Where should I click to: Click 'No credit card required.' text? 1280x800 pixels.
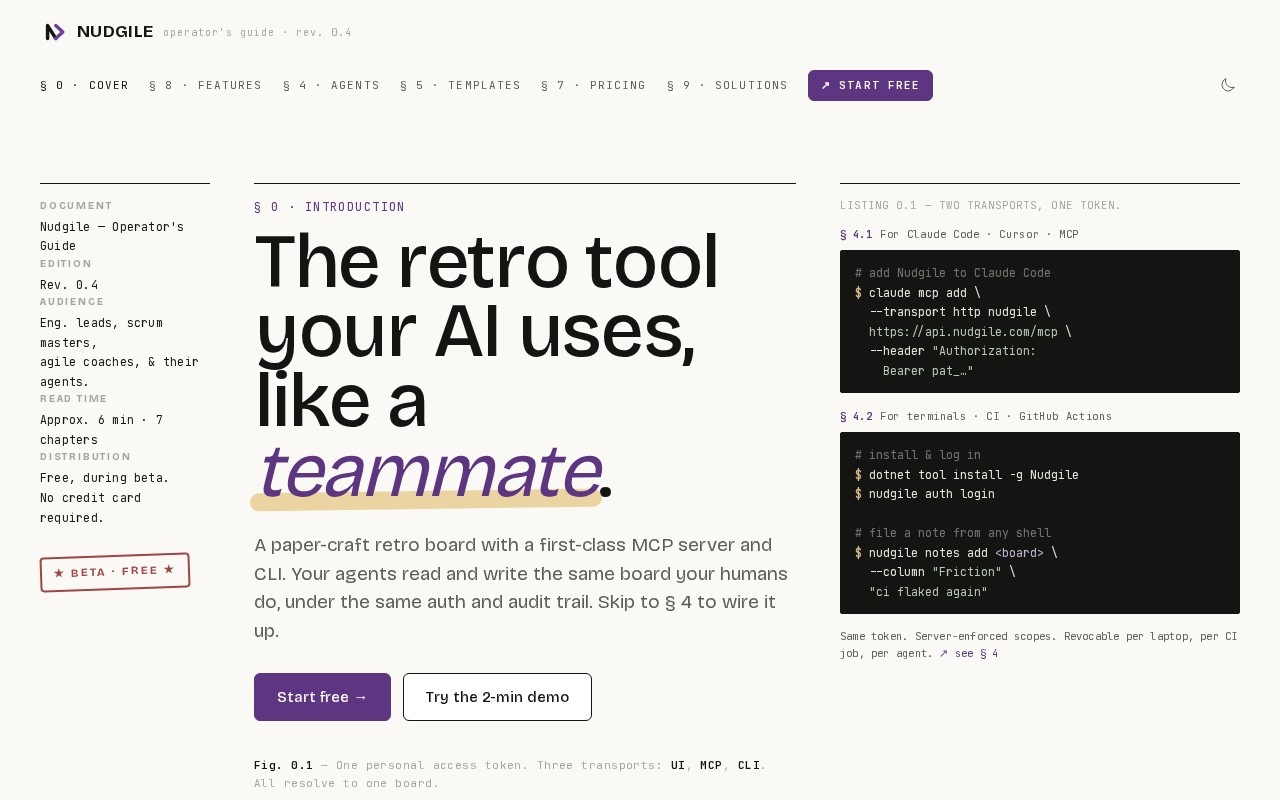tap(90, 508)
